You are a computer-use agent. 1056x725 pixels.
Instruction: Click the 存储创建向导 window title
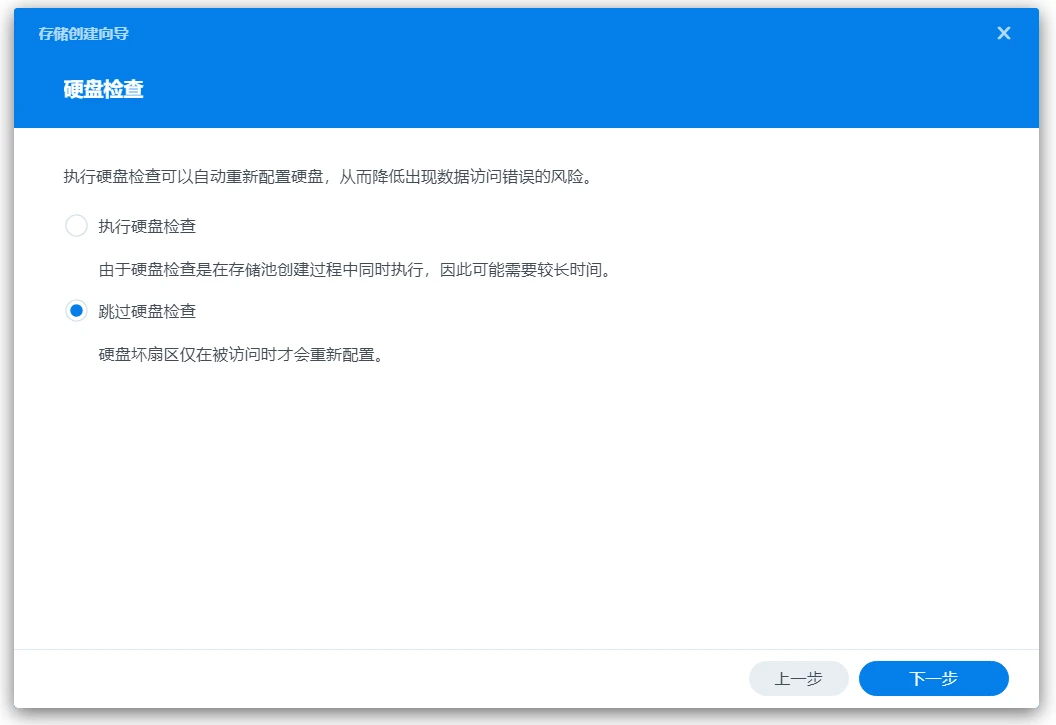click(x=84, y=34)
